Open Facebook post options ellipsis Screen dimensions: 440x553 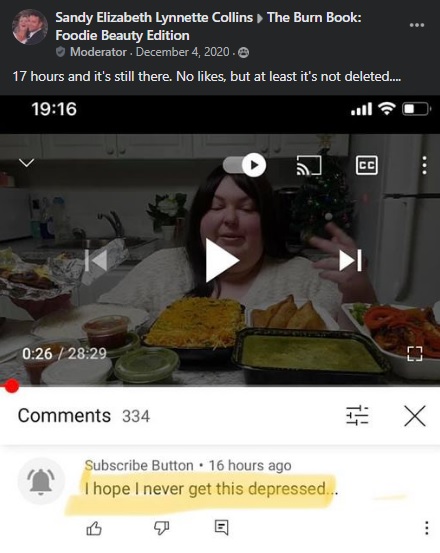pos(417,25)
